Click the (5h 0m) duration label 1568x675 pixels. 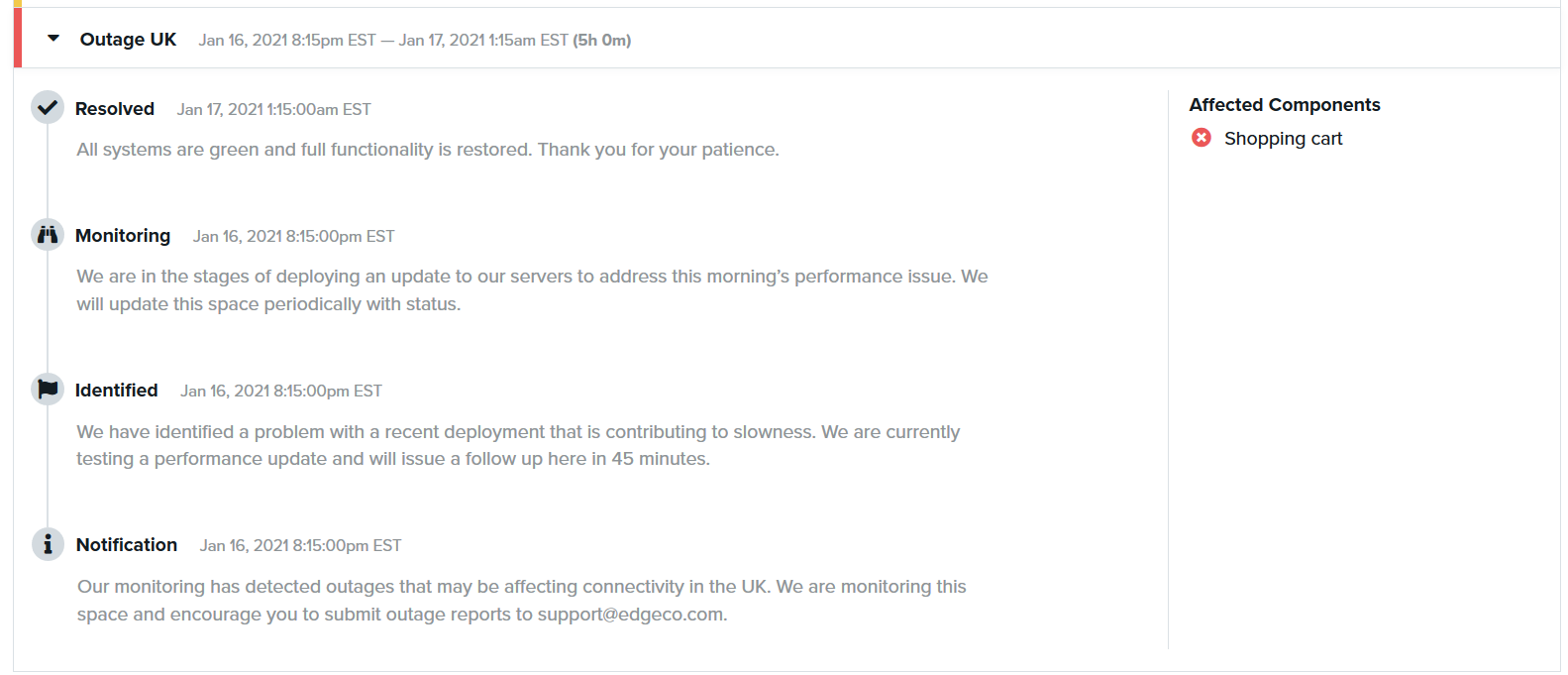(601, 41)
